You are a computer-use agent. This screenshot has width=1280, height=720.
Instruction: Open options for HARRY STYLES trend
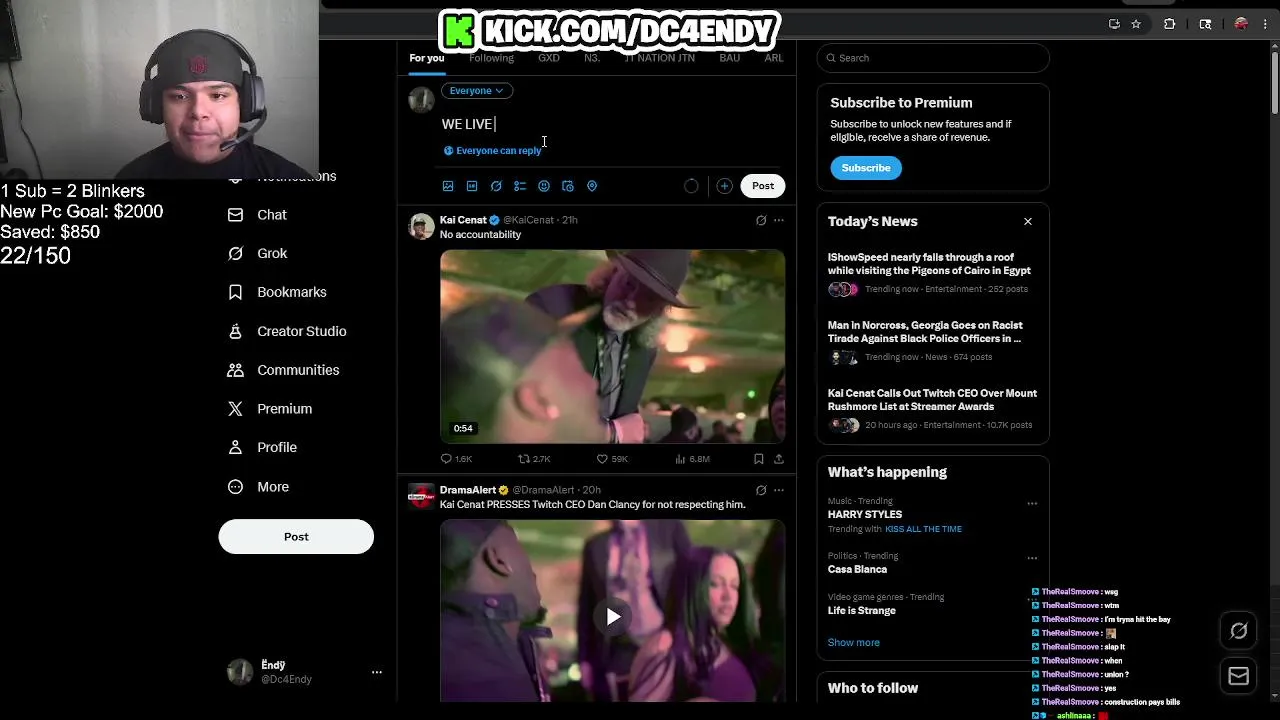1032,503
